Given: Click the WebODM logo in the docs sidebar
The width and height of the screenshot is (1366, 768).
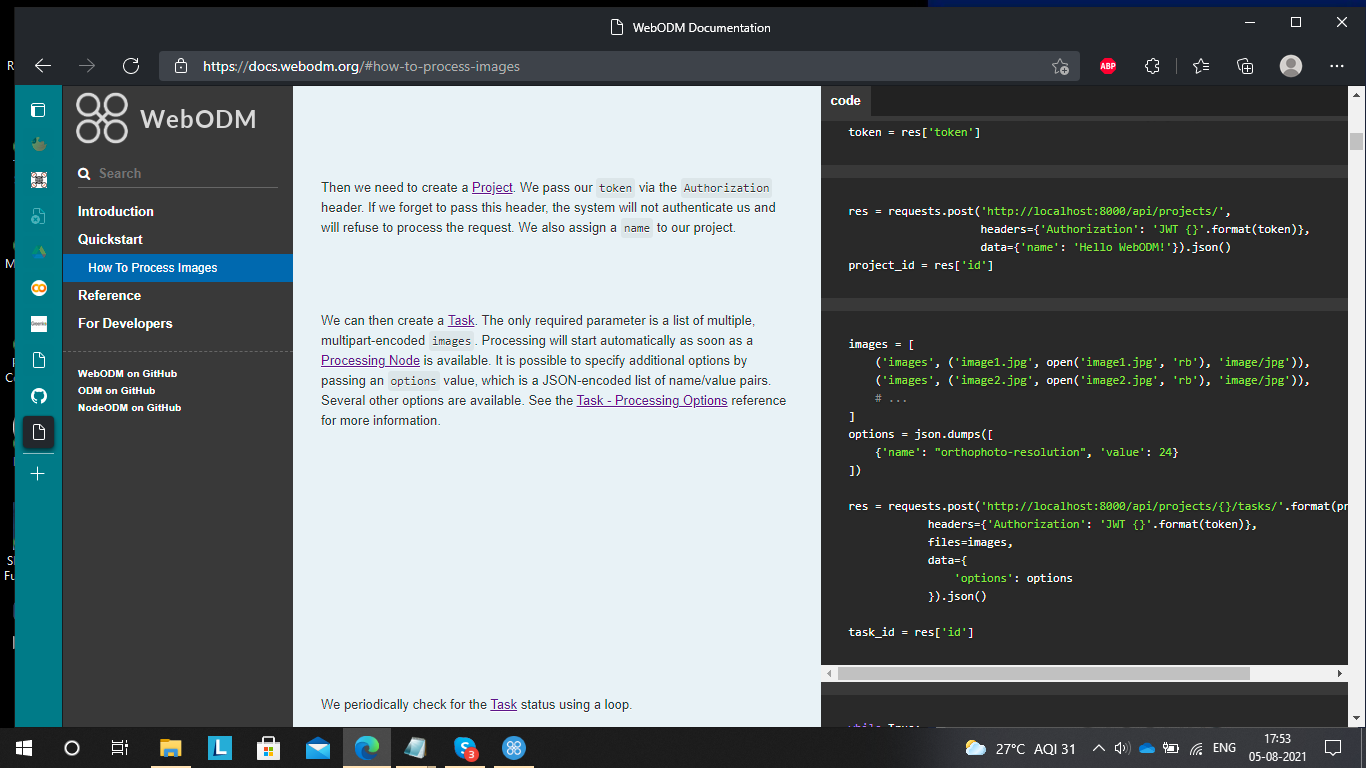Looking at the screenshot, I should [100, 117].
